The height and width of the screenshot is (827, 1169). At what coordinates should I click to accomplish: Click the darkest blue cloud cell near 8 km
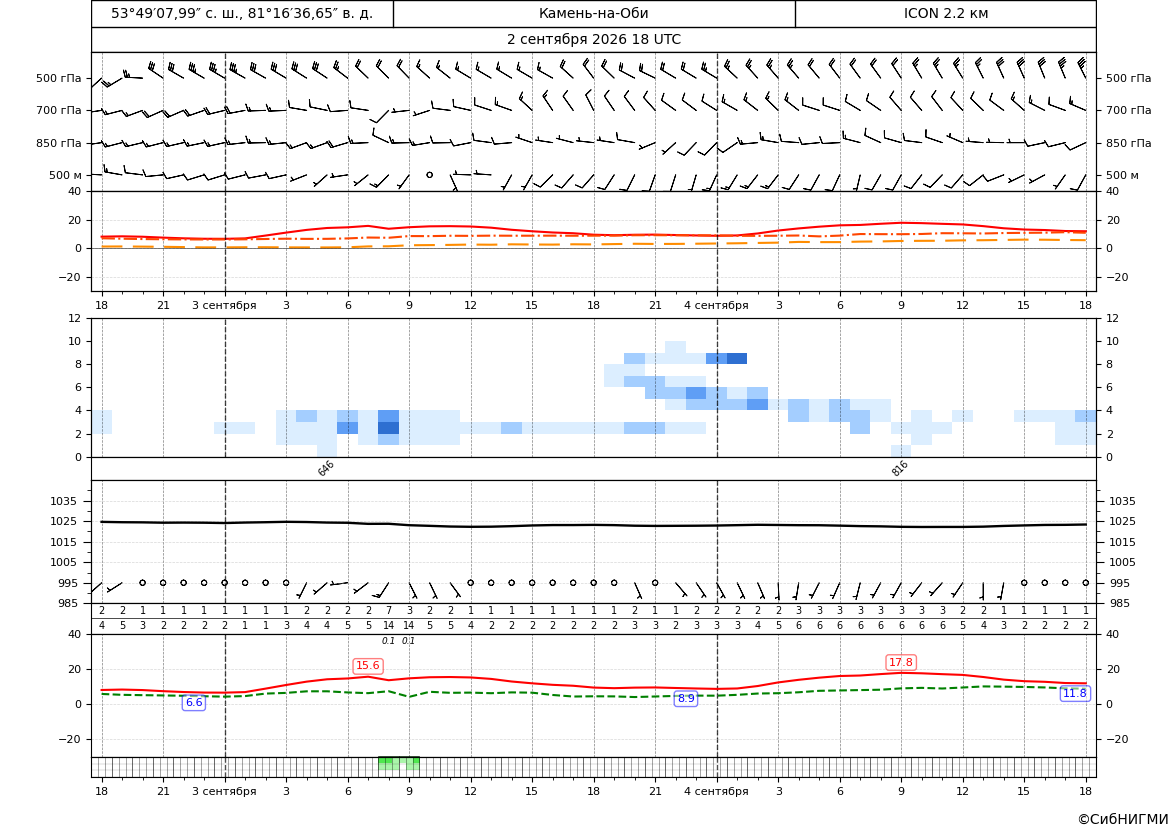[737, 359]
